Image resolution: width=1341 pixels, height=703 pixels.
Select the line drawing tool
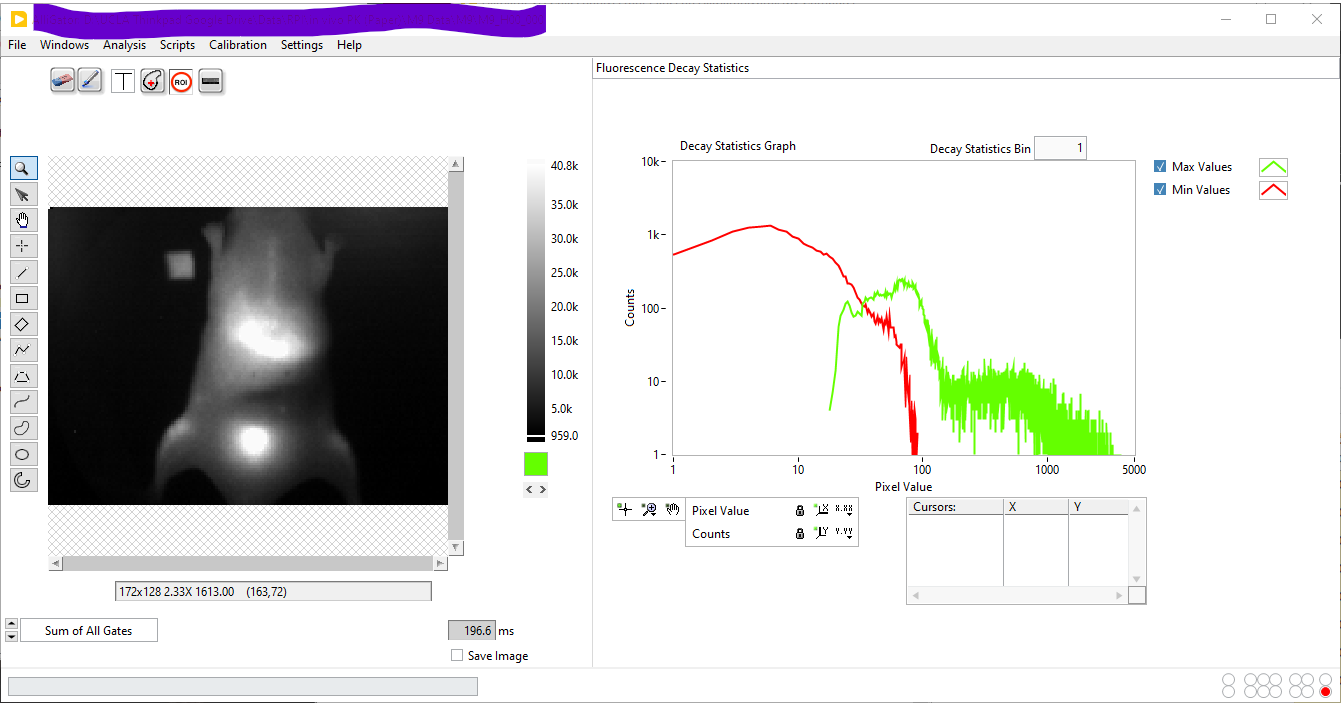22,272
